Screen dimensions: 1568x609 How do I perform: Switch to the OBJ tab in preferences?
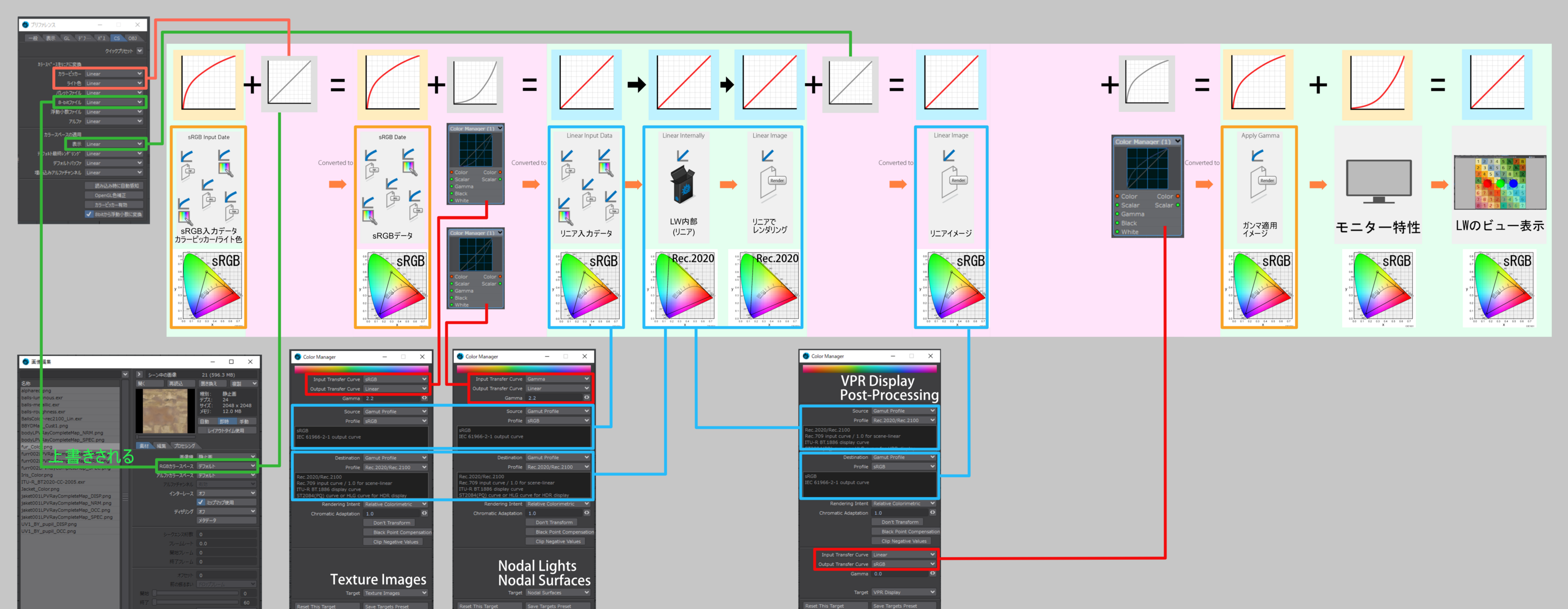coord(132,38)
